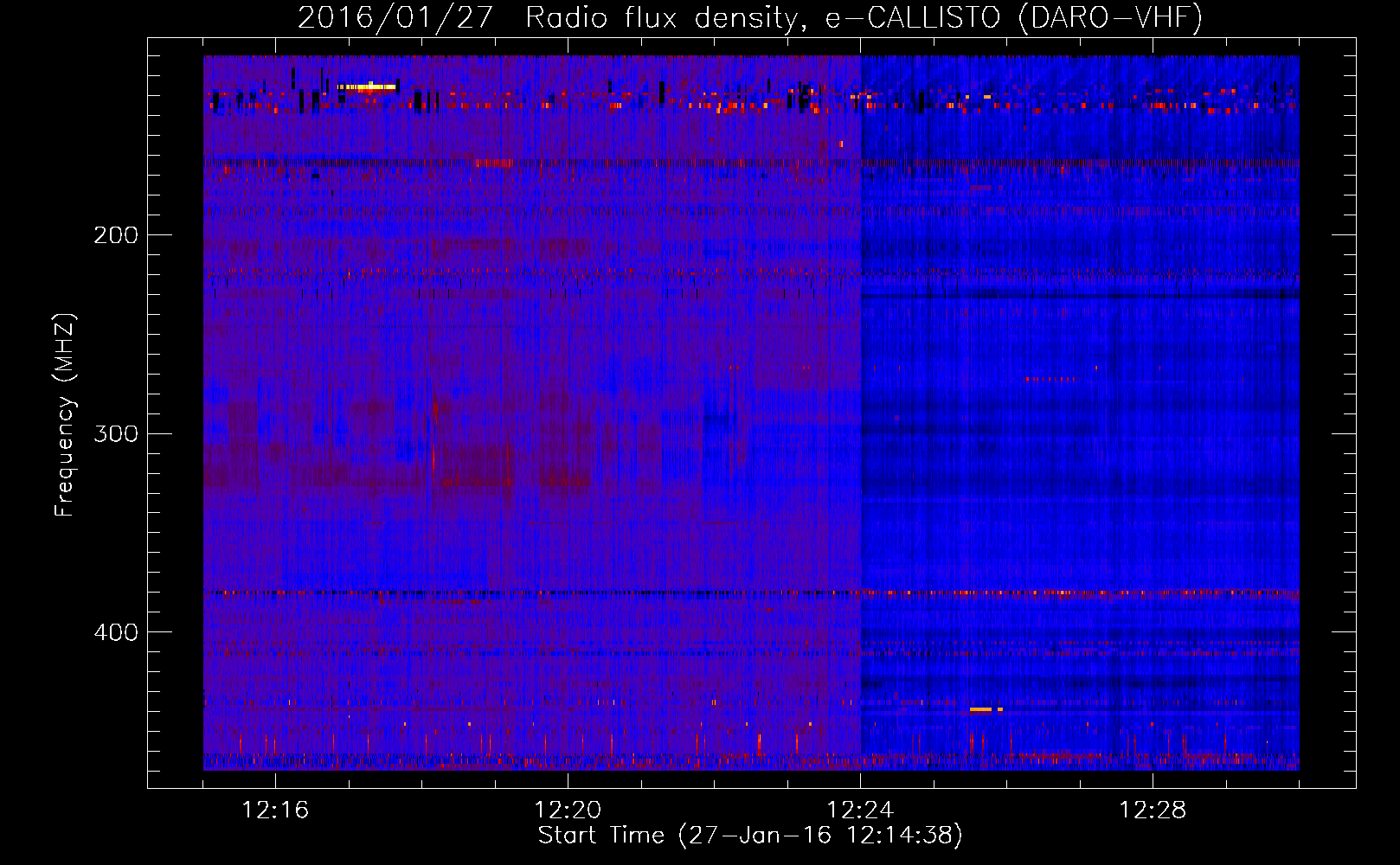Click the 12:20 time tick label
1400x865 pixels.
pyautogui.click(x=568, y=811)
